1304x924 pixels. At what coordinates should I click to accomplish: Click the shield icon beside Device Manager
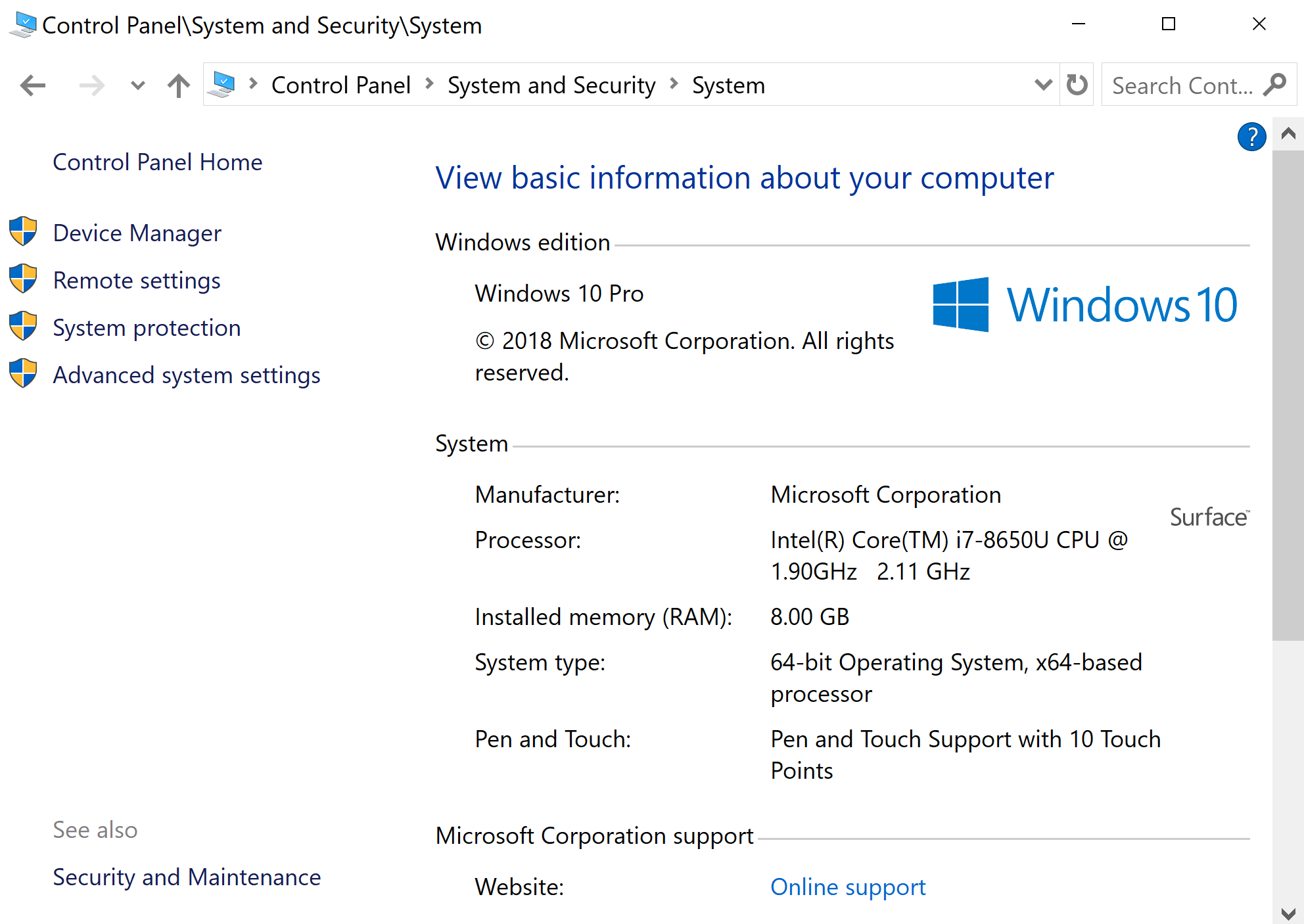click(x=23, y=232)
